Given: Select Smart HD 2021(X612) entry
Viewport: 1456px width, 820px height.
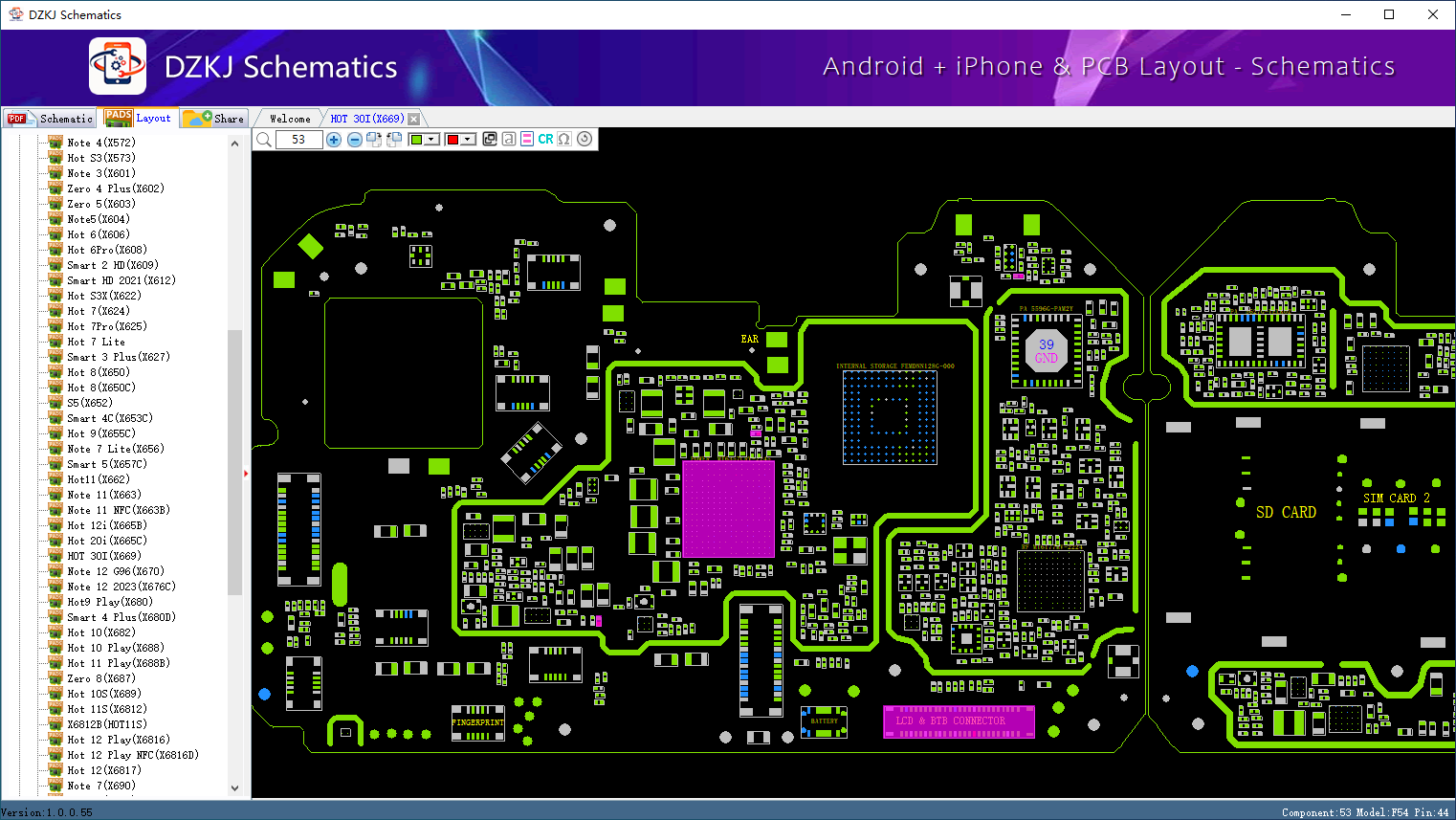Looking at the screenshot, I should click(121, 280).
